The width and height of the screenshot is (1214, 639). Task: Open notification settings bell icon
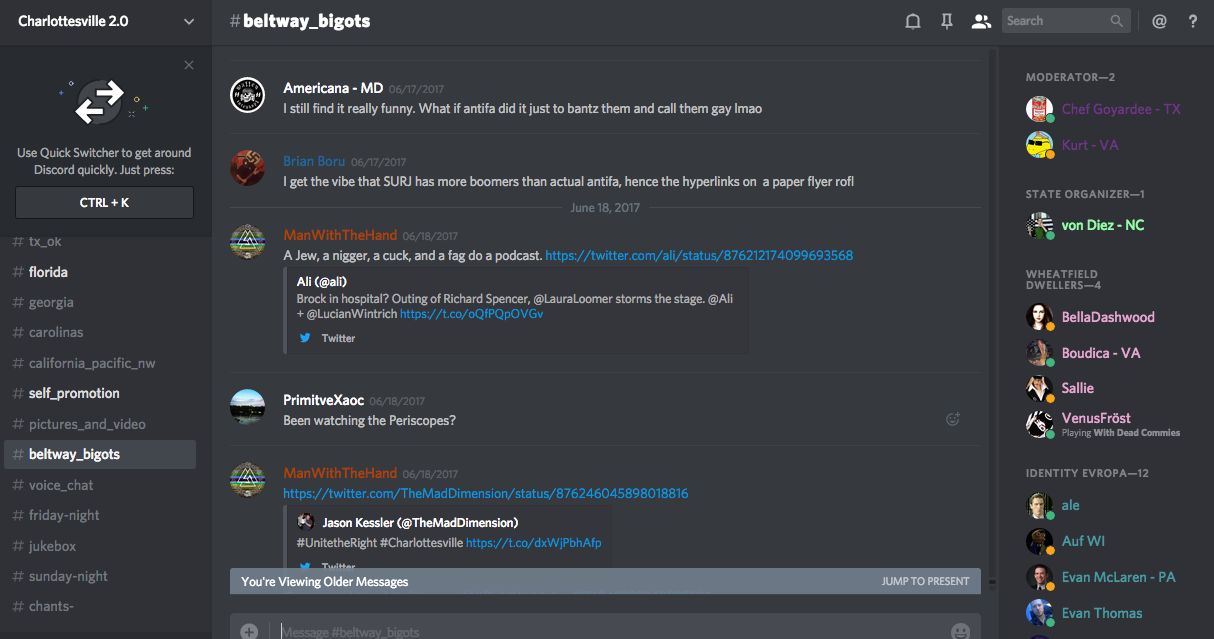(x=912, y=21)
